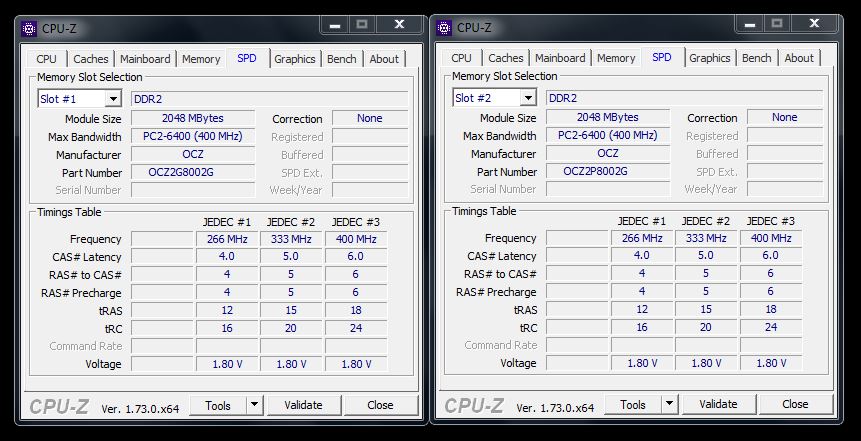Viewport: 861px width, 441px height.
Task: Switch to Mainboard tab in the Slot #1 window
Action: tap(145, 59)
